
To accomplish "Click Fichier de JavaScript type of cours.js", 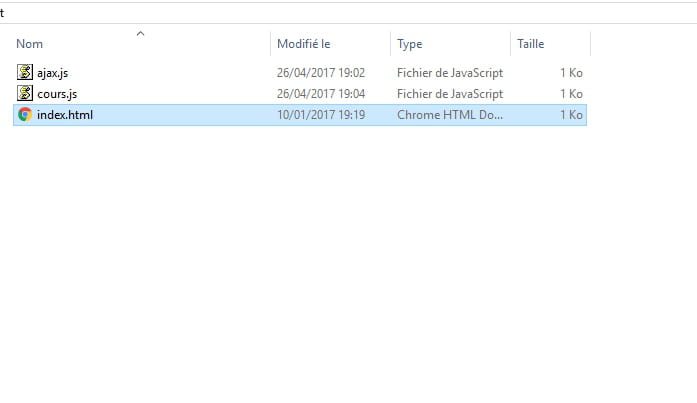I will tap(450, 94).
